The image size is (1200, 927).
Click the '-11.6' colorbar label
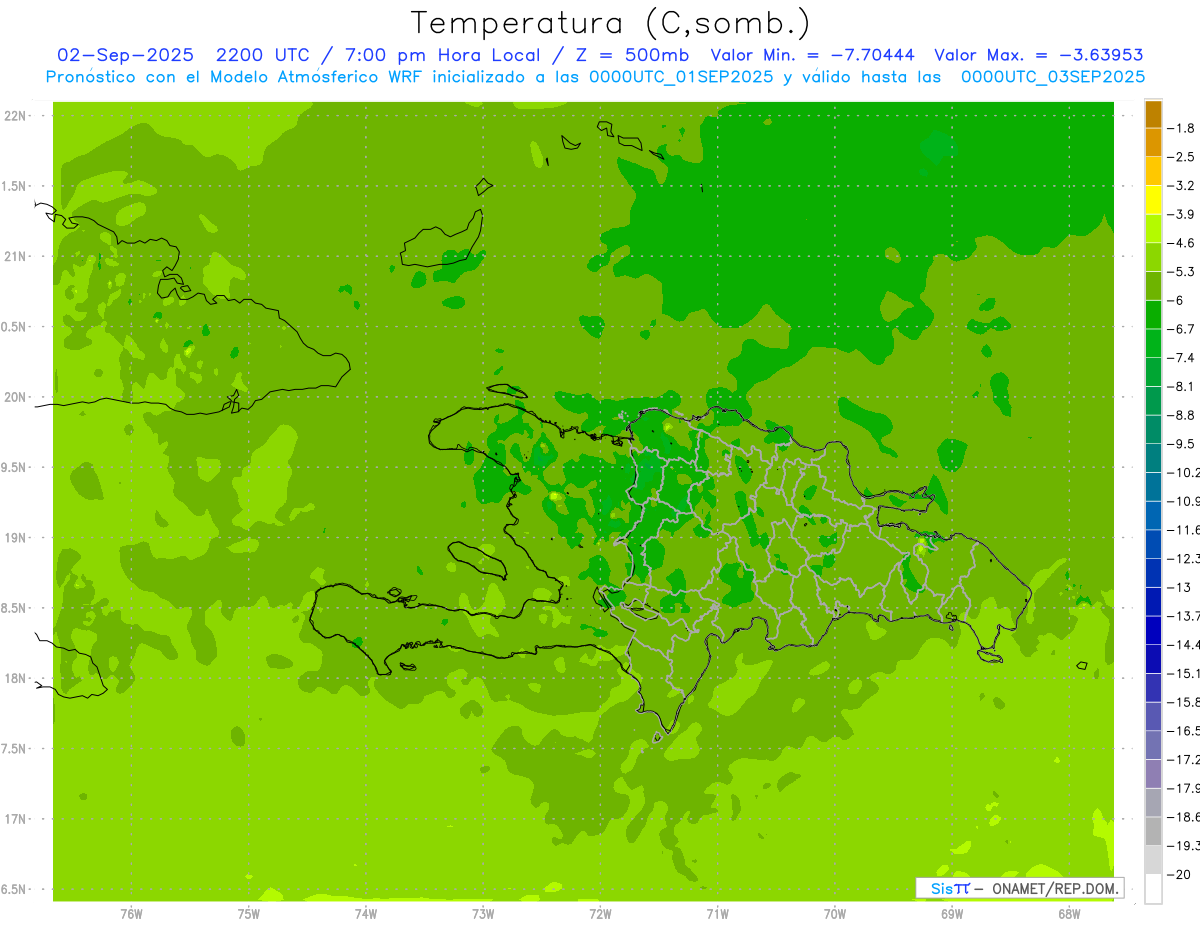coord(1184,530)
